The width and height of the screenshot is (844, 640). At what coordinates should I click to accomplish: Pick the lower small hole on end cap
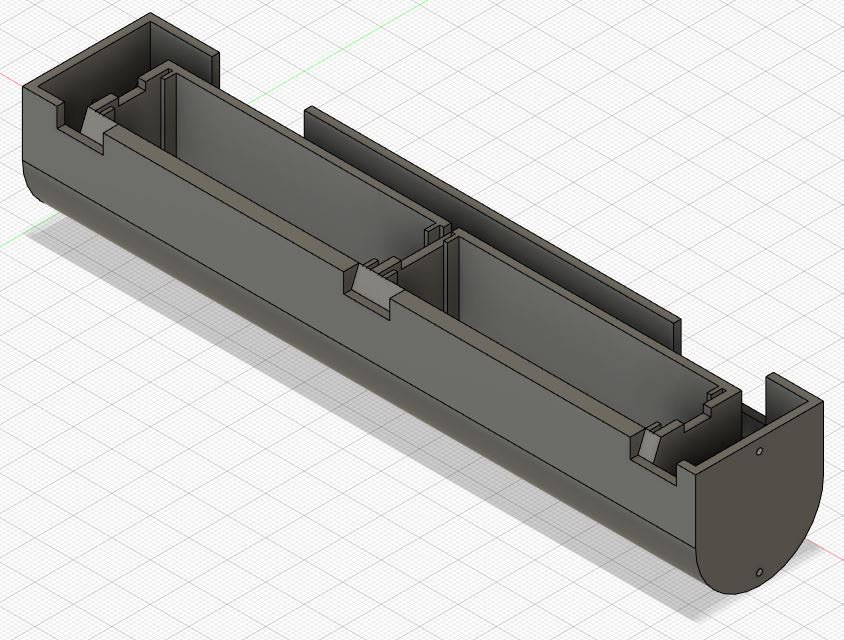click(760, 572)
